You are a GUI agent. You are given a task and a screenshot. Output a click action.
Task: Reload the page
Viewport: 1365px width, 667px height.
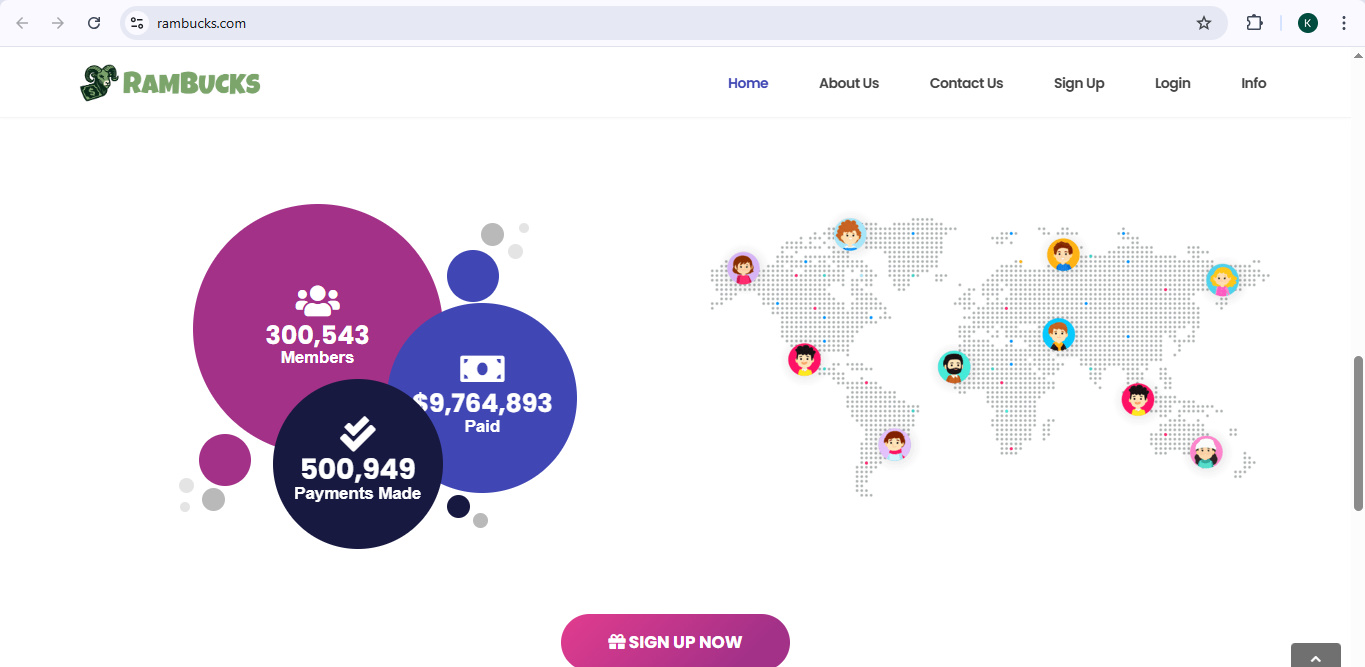(94, 23)
